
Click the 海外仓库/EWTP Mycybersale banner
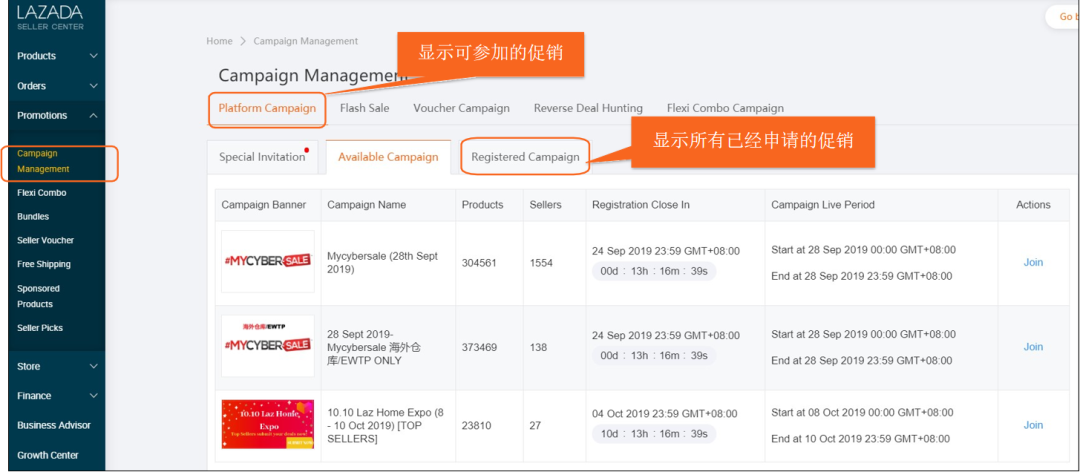coord(268,346)
